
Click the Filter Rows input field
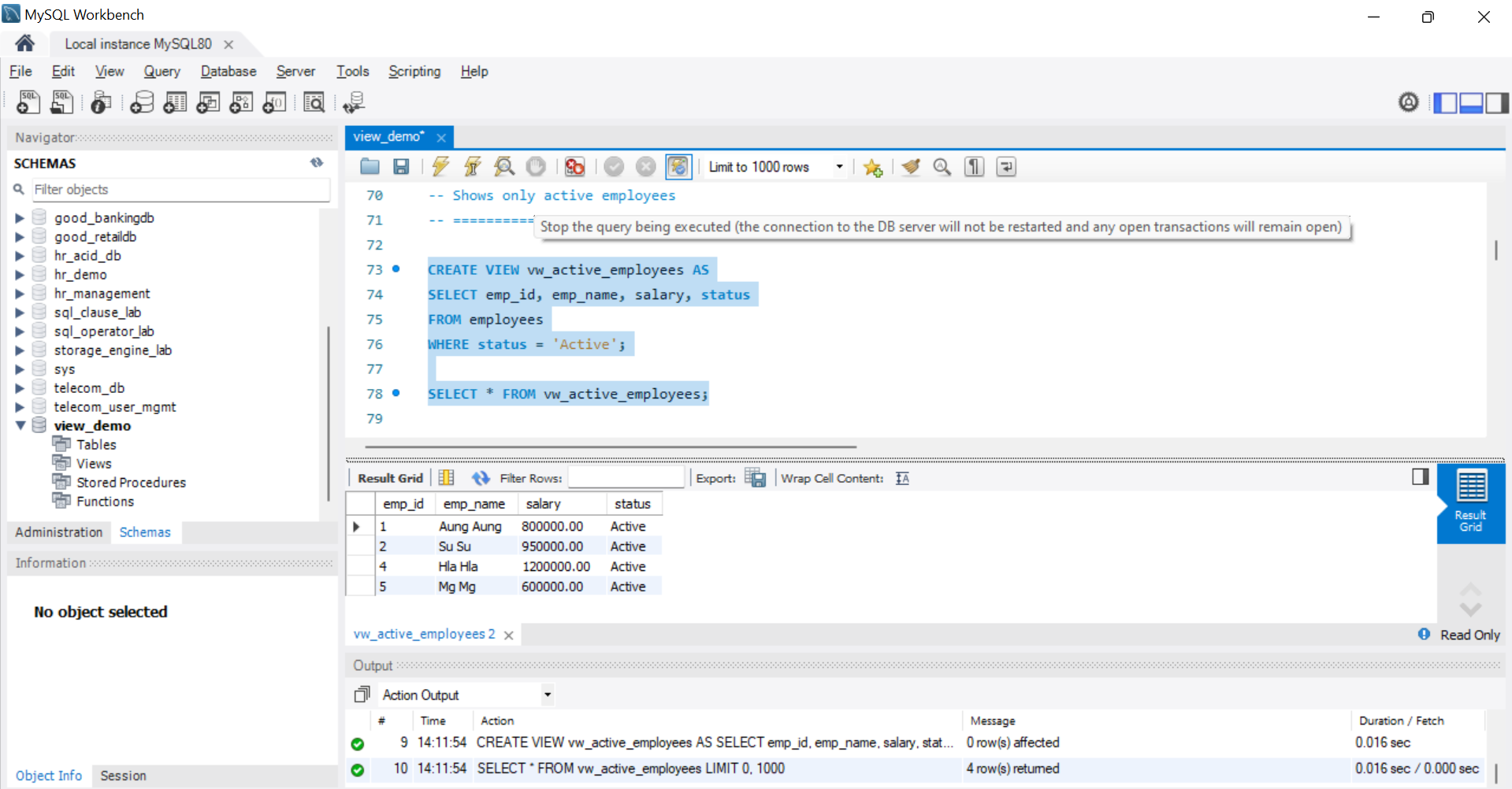[626, 478]
